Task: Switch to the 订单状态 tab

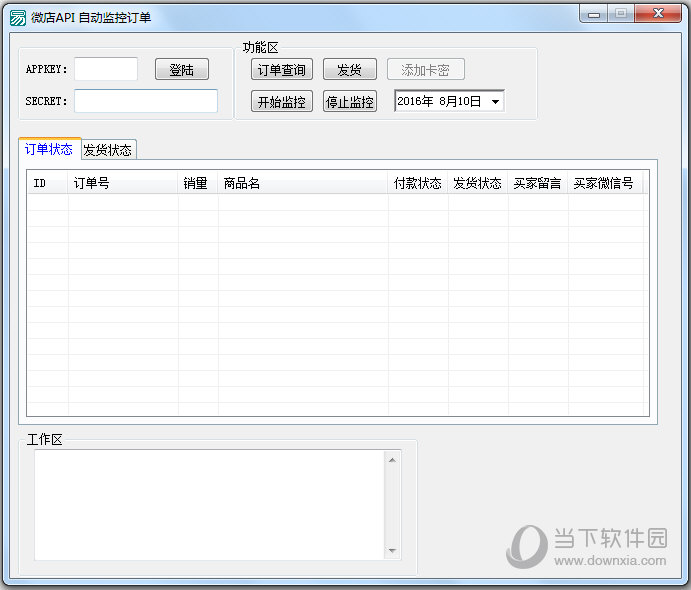Action: pyautogui.click(x=49, y=149)
